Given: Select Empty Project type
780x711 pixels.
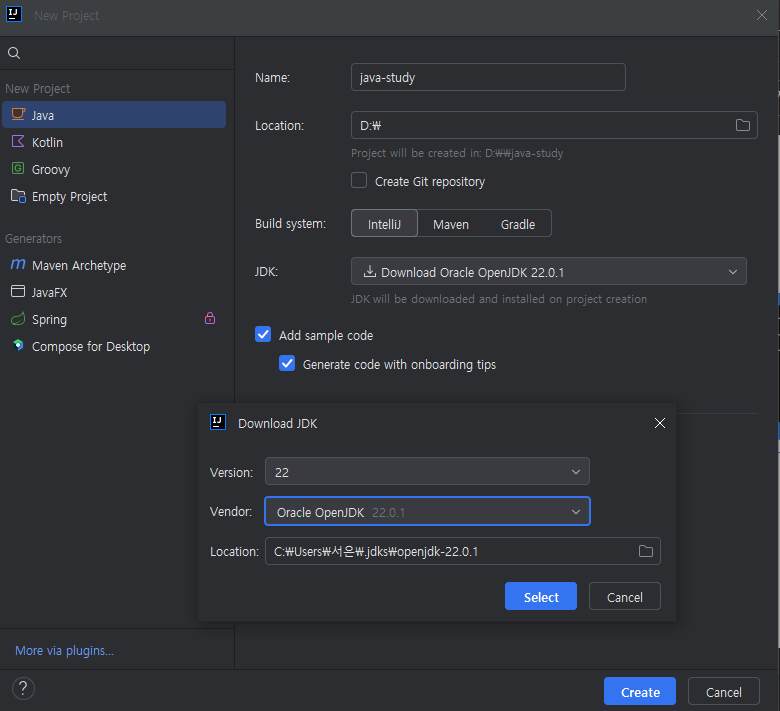Looking at the screenshot, I should 114,196.
